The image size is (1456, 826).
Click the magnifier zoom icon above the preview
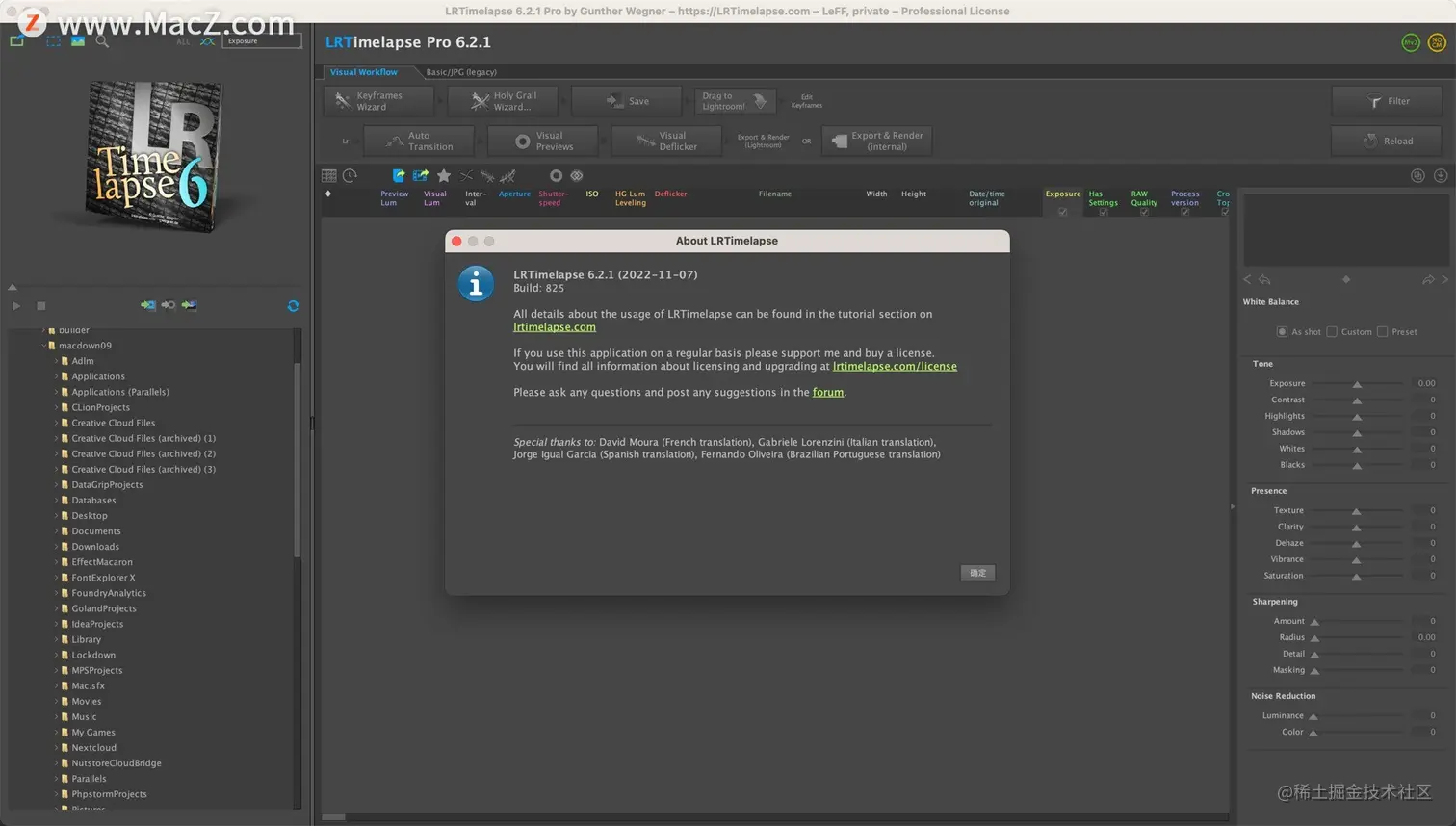coord(102,41)
